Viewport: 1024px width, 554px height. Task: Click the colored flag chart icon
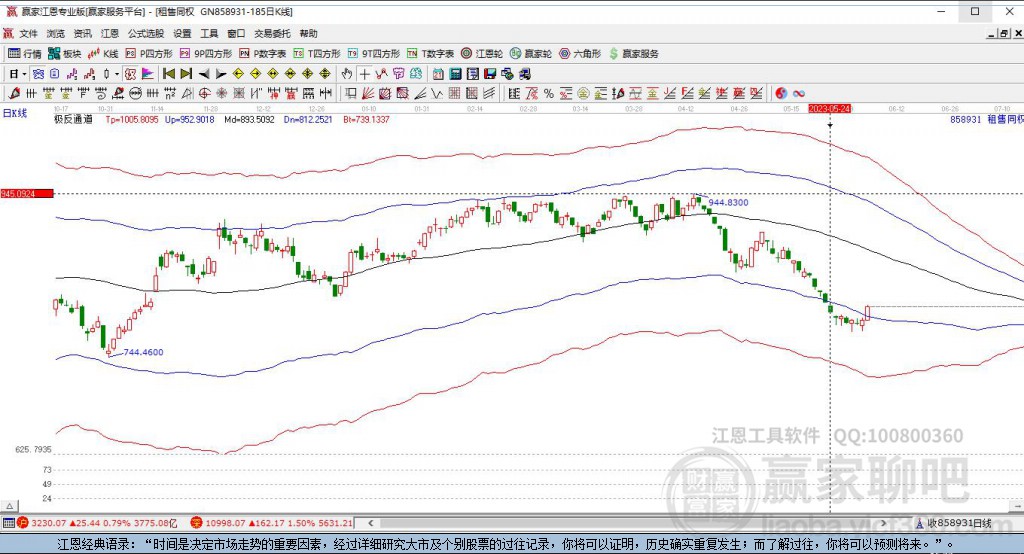[148, 74]
